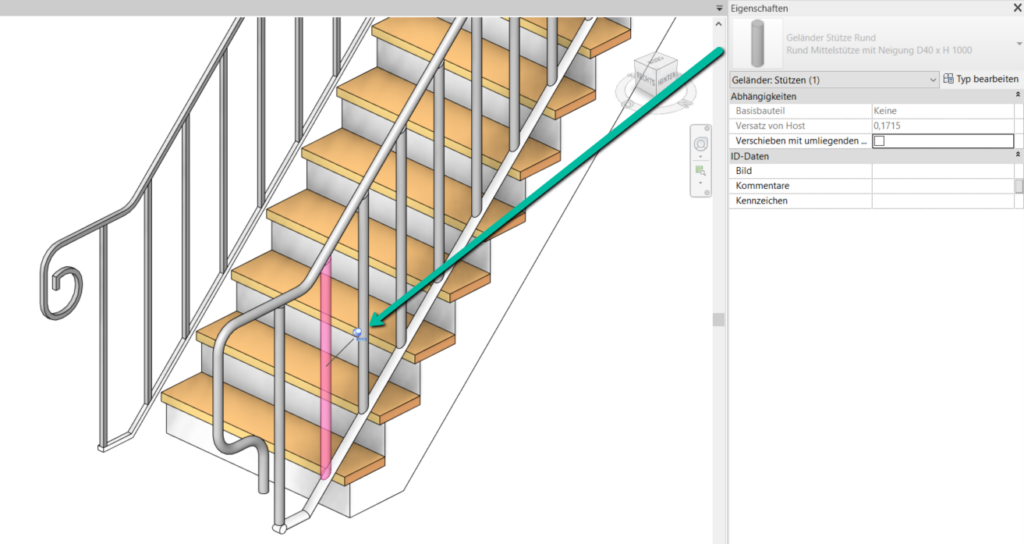1024x544 pixels.
Task: Click the Kennzeichen value field
Action: coord(942,201)
